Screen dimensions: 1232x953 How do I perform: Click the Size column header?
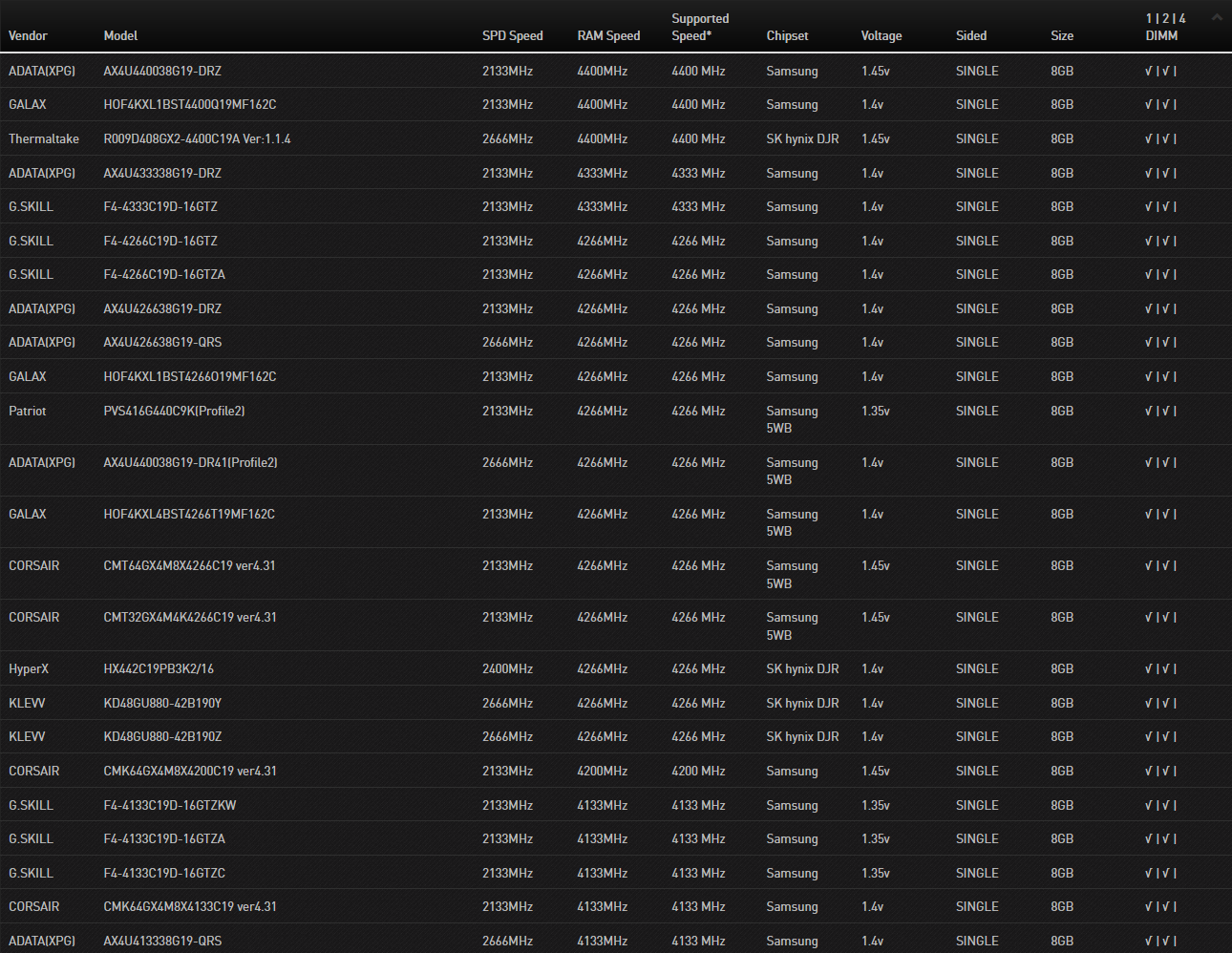pyautogui.click(x=1062, y=36)
